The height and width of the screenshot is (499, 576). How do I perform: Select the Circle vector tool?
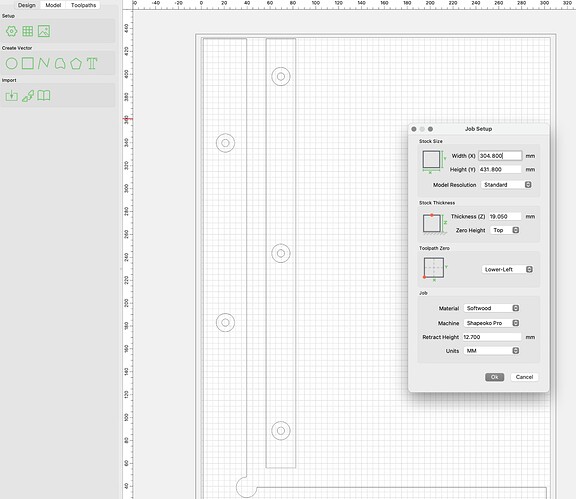pos(11,64)
